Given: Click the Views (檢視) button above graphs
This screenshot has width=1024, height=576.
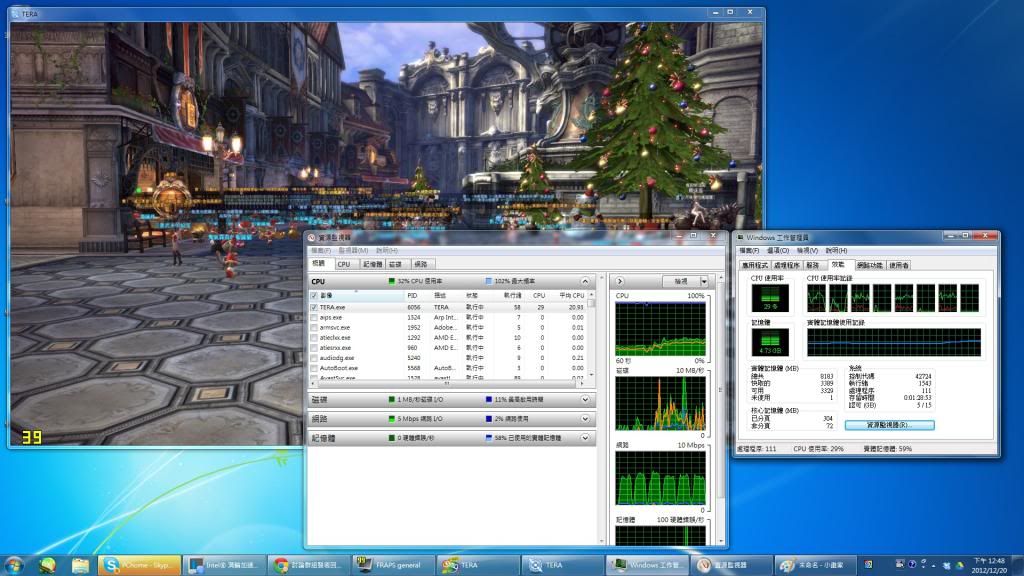Looking at the screenshot, I should (x=681, y=281).
